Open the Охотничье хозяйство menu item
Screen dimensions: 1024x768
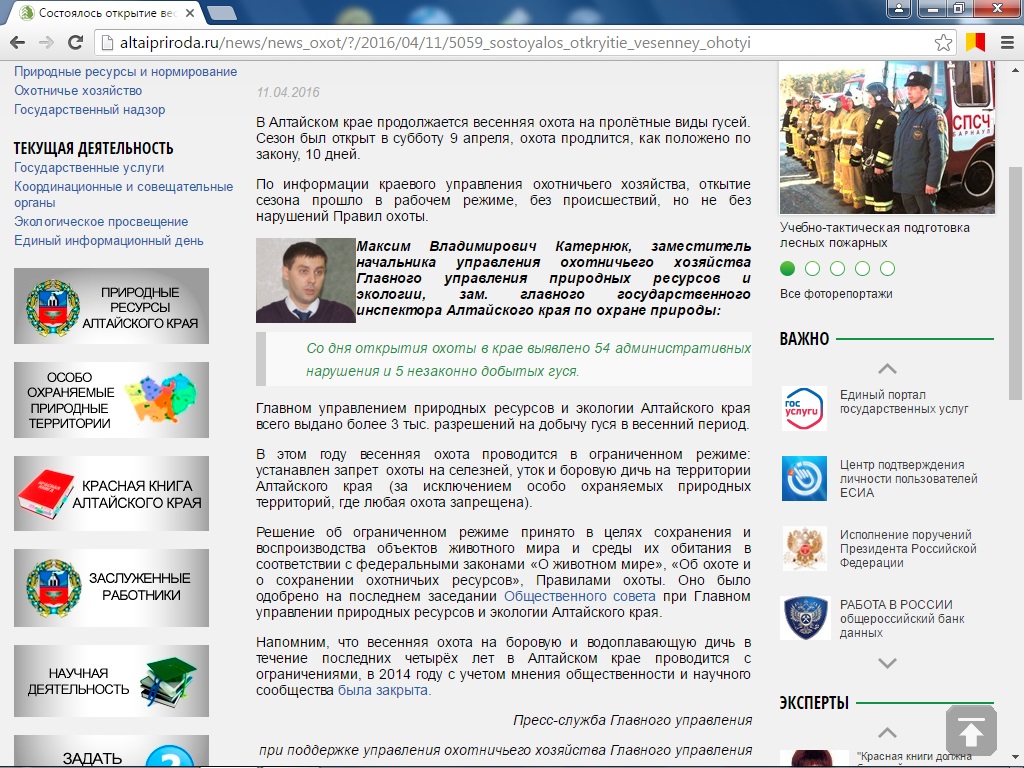78,91
